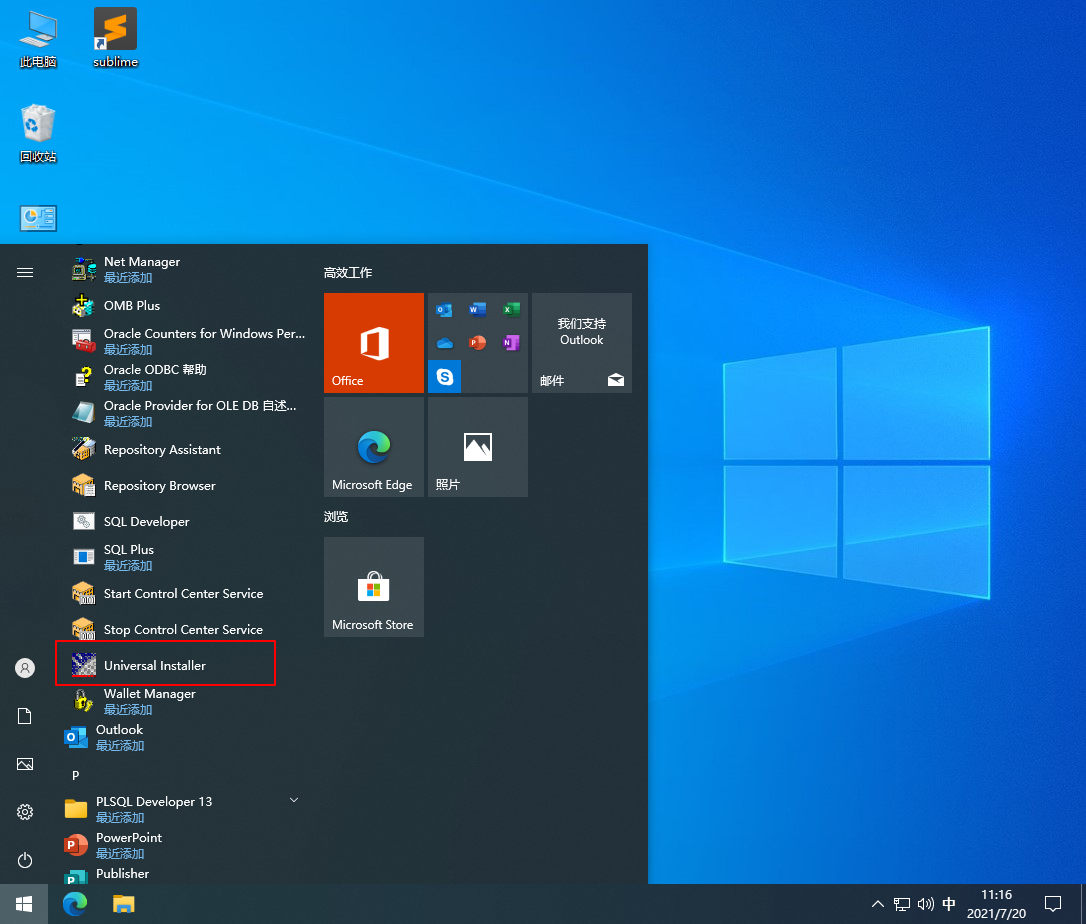
Task: Open Oracle ODBC help entry
Action: tap(183, 377)
